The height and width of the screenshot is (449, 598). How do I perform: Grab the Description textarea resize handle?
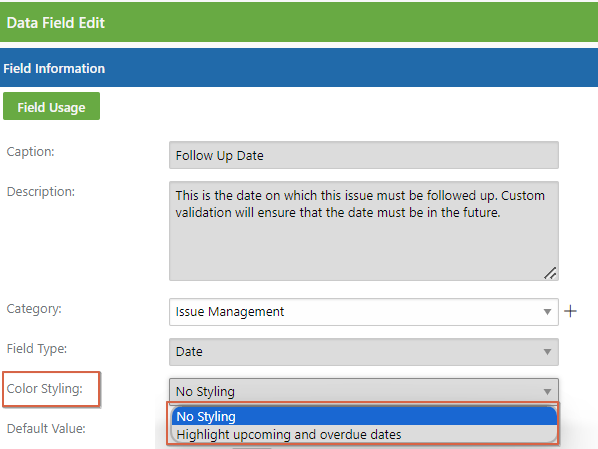(x=550, y=273)
